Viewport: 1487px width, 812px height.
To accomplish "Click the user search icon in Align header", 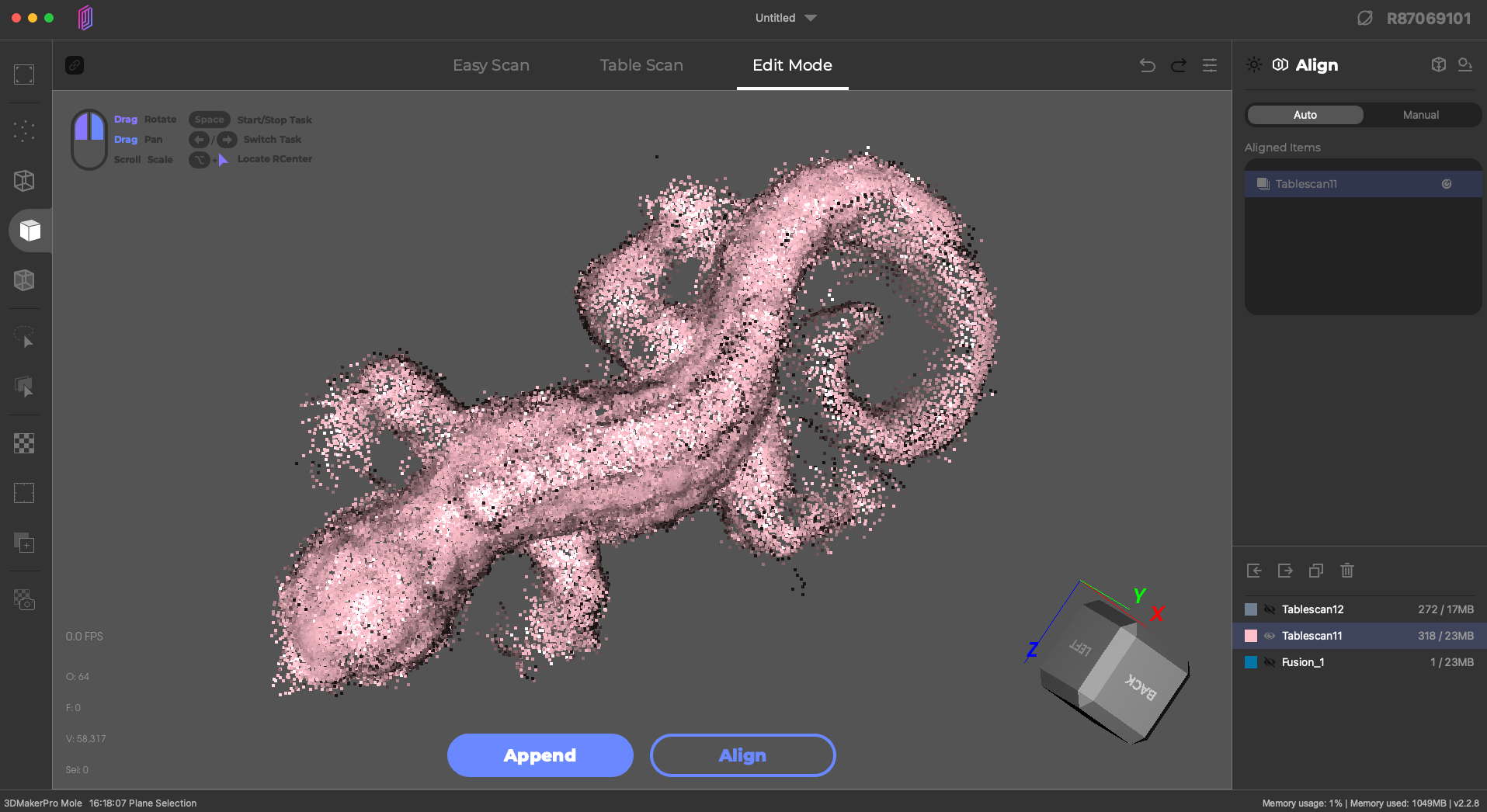I will pos(1465,64).
